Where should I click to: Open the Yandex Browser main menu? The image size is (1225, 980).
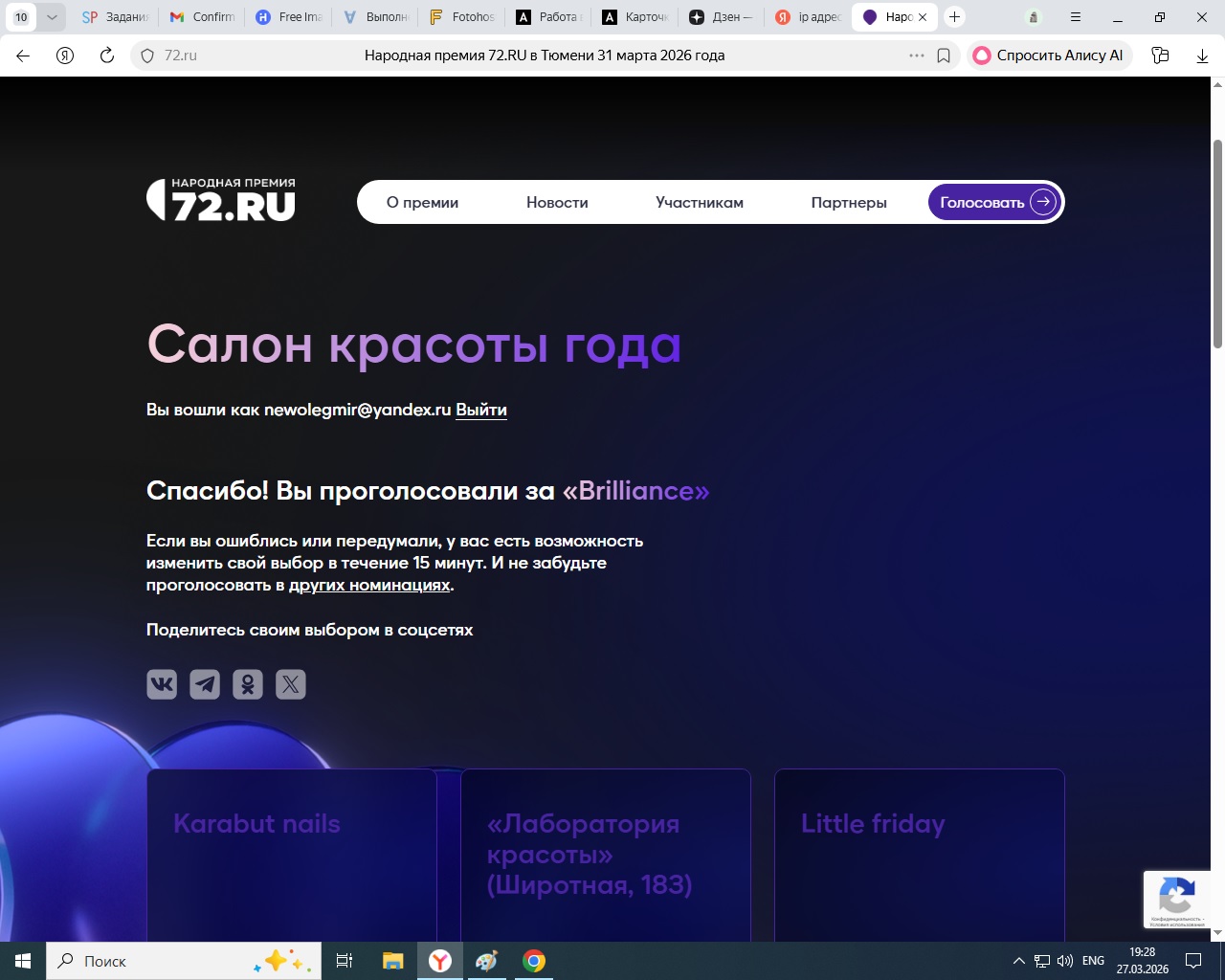pos(1076,17)
